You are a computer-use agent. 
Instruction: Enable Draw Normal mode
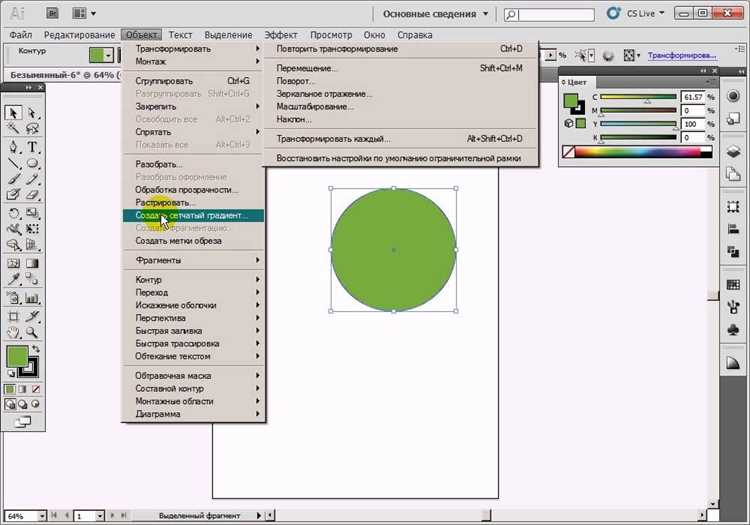(x=10, y=405)
